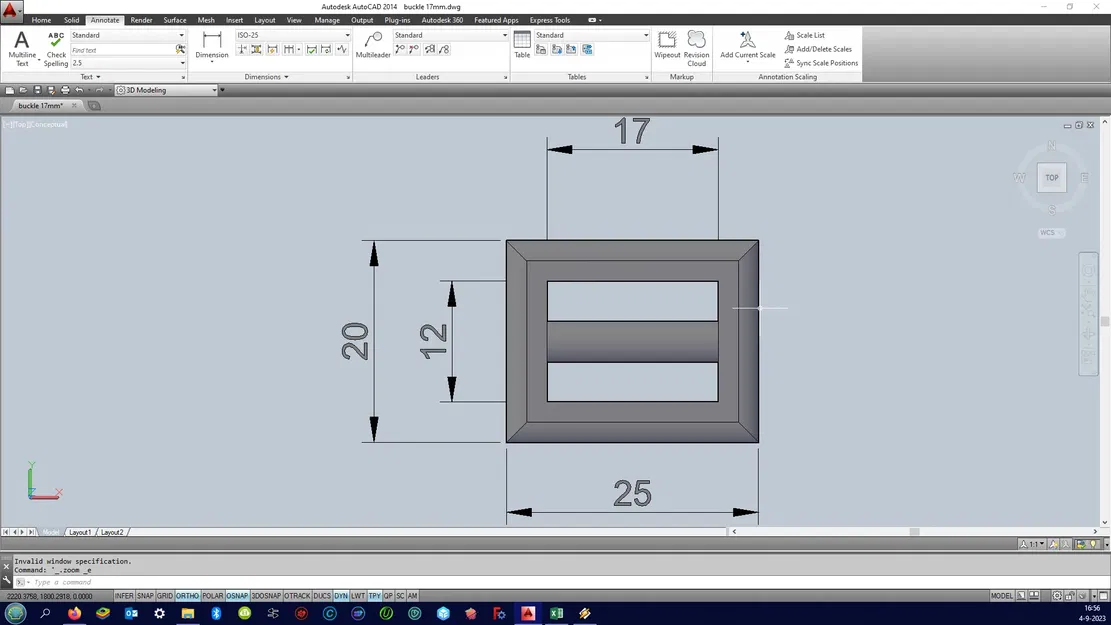
Task: Expand the Text panel title
Action: click(90, 77)
